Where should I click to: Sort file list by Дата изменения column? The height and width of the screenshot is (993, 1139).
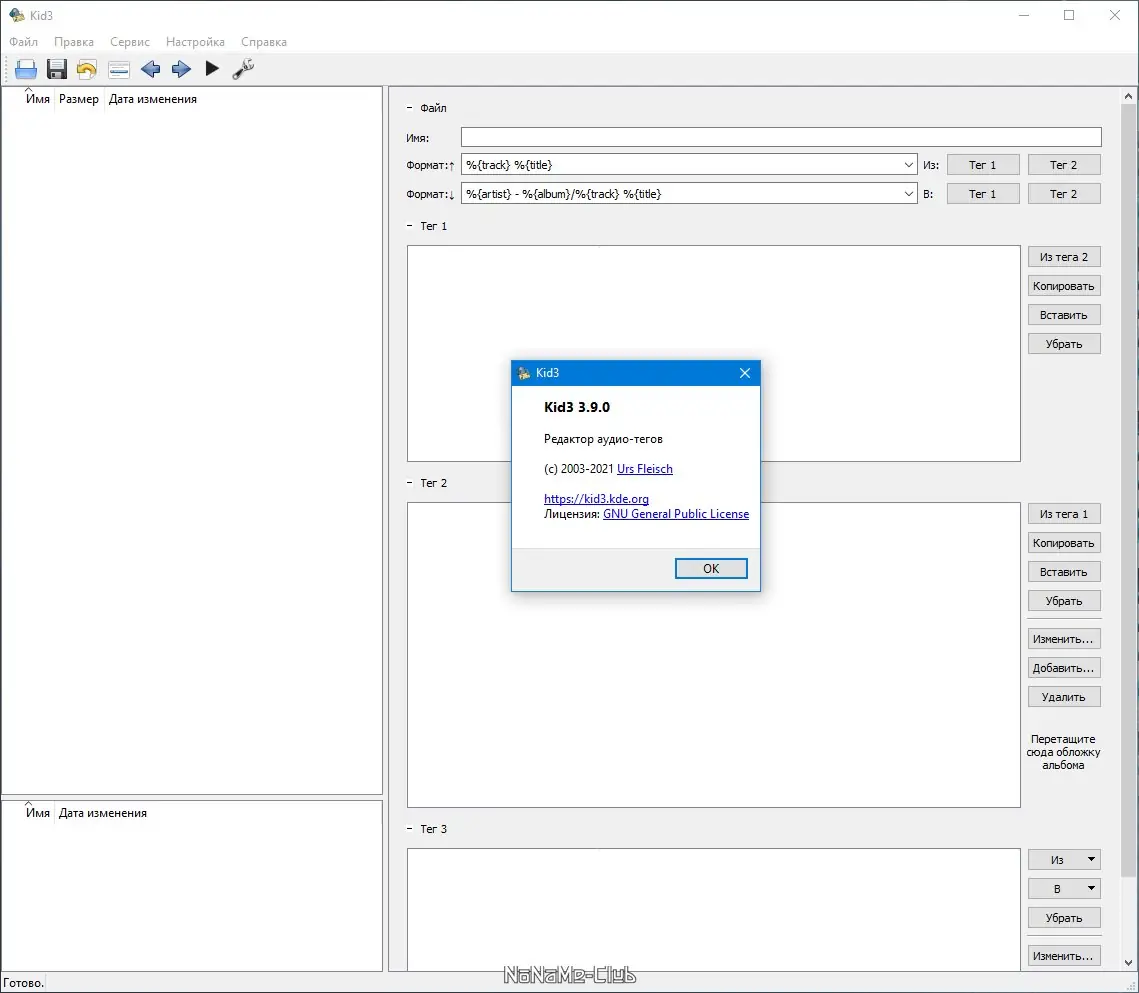[153, 100]
